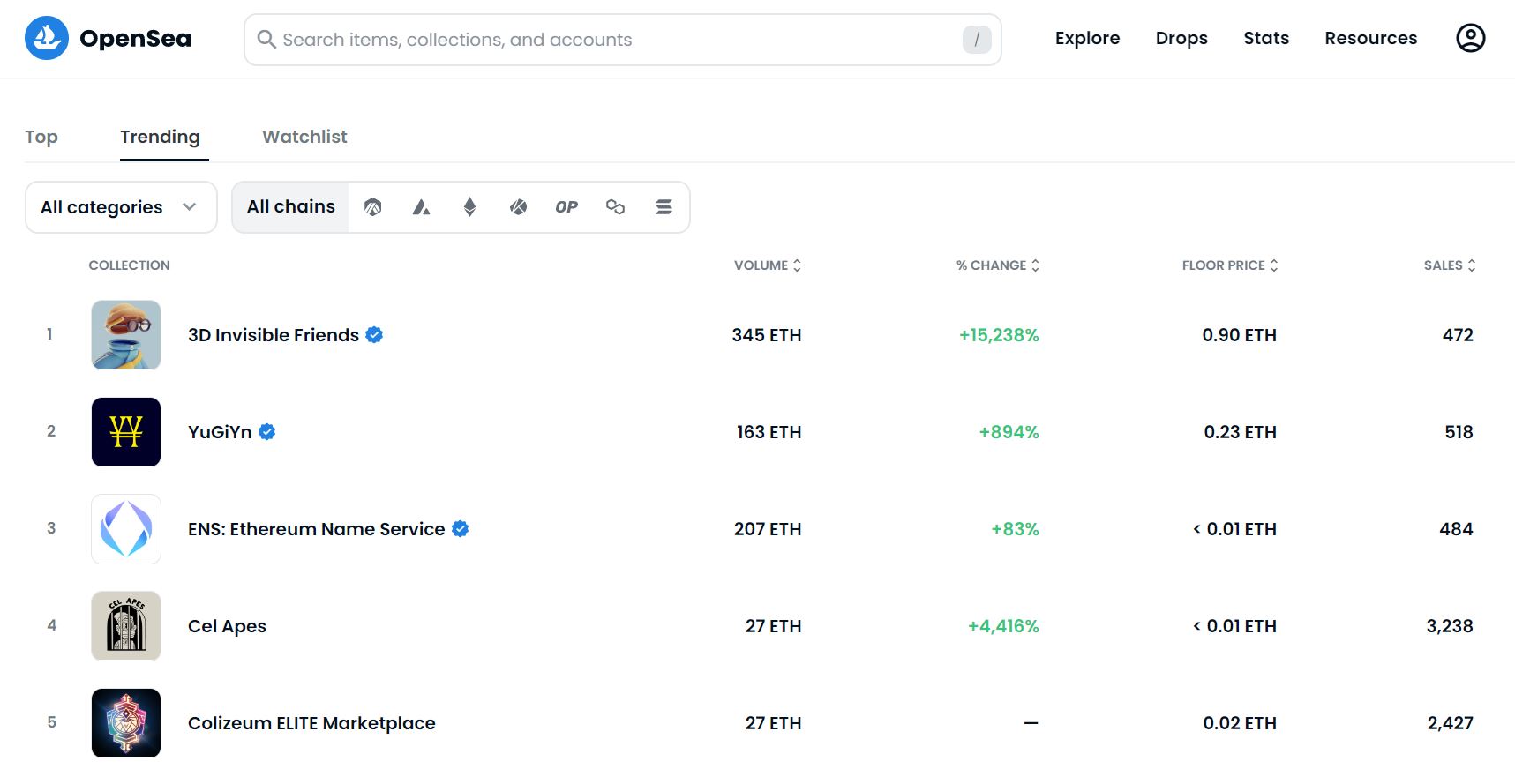Open Colizeum ELITE Marketplace thumbnail
The image size is (1515, 784).
[126, 722]
